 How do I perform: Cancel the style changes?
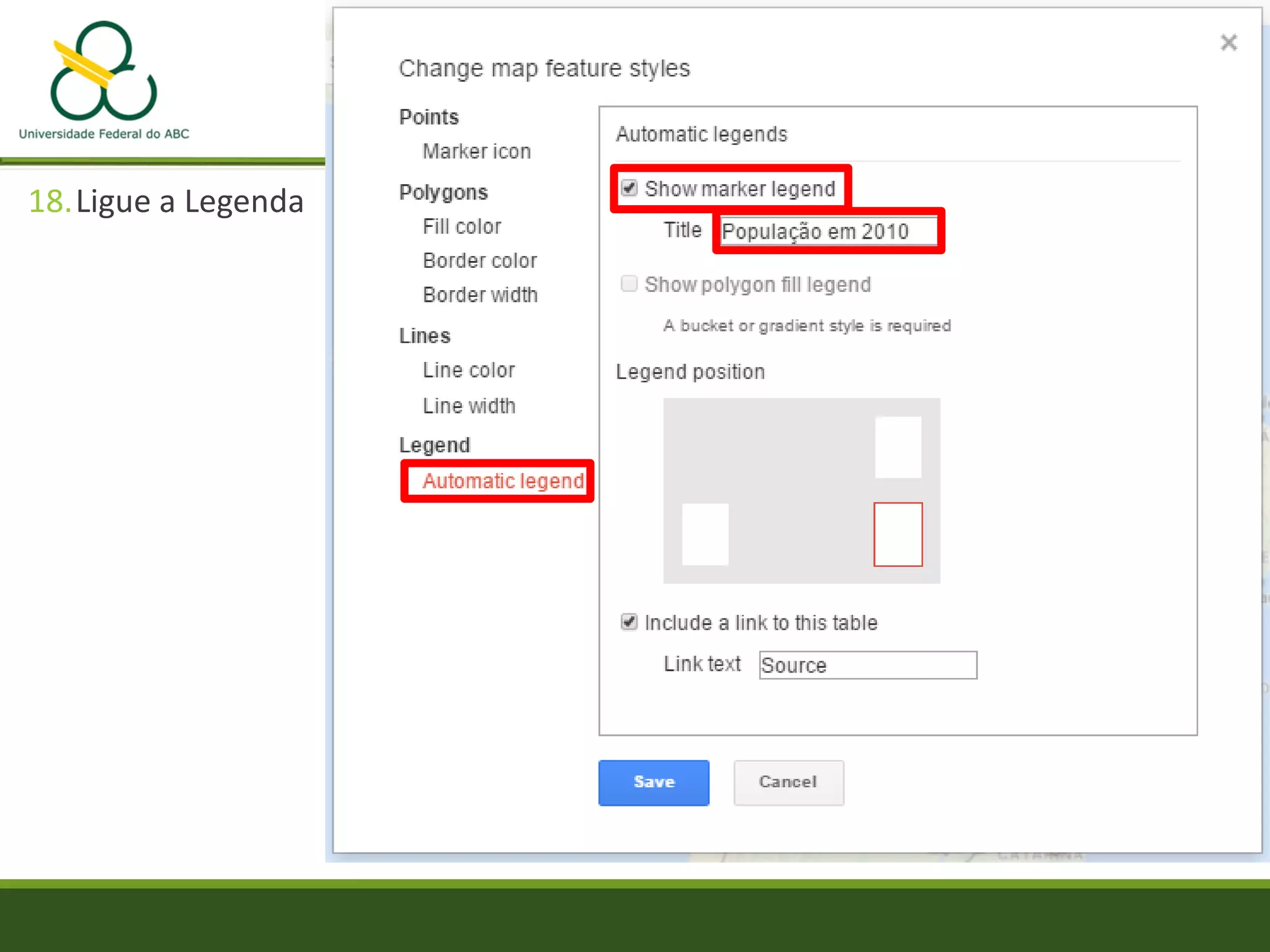pyautogui.click(x=788, y=783)
